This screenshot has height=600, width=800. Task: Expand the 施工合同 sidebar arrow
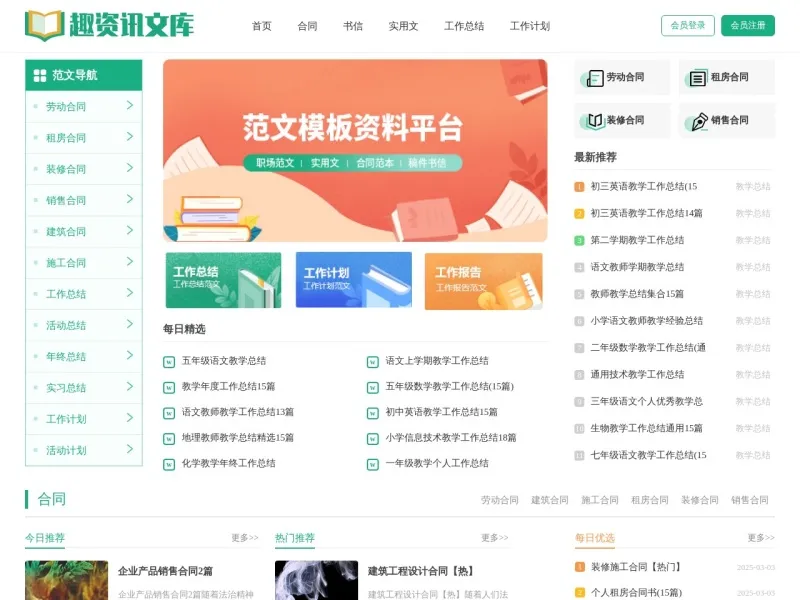(x=130, y=261)
